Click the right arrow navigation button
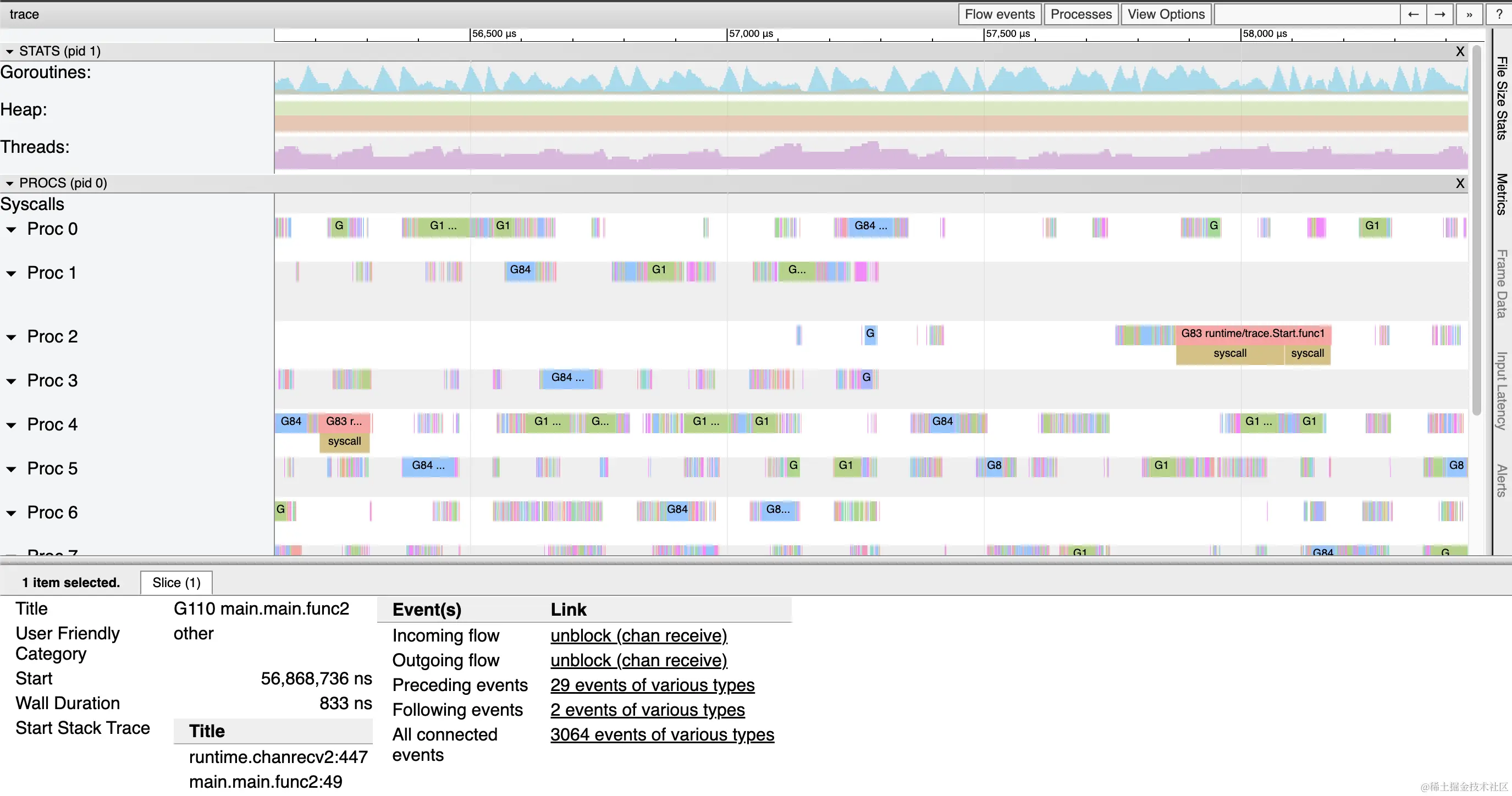Viewport: 1512px width, 796px height. (1440, 14)
